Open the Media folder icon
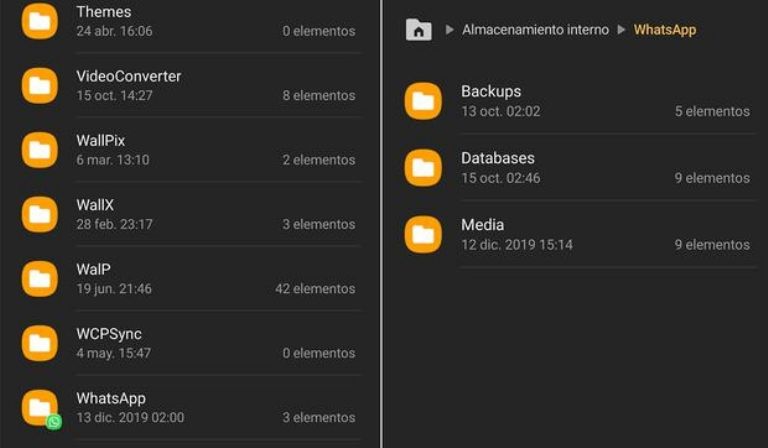 pyautogui.click(x=423, y=234)
